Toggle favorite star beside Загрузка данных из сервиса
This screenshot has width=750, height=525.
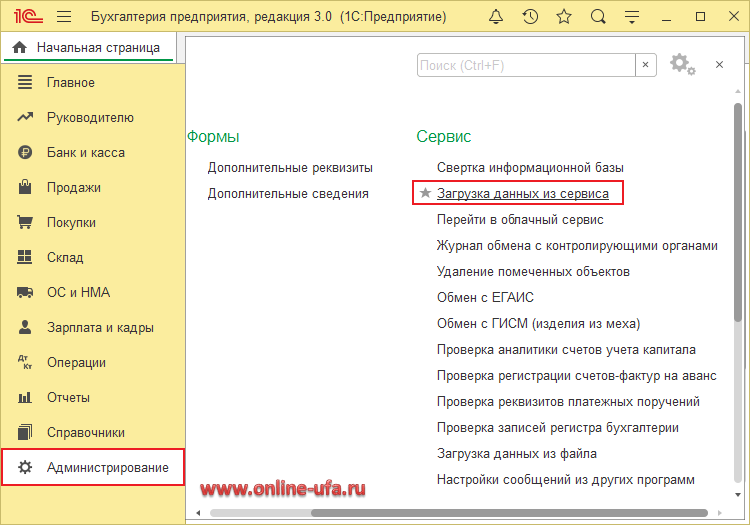[425, 193]
